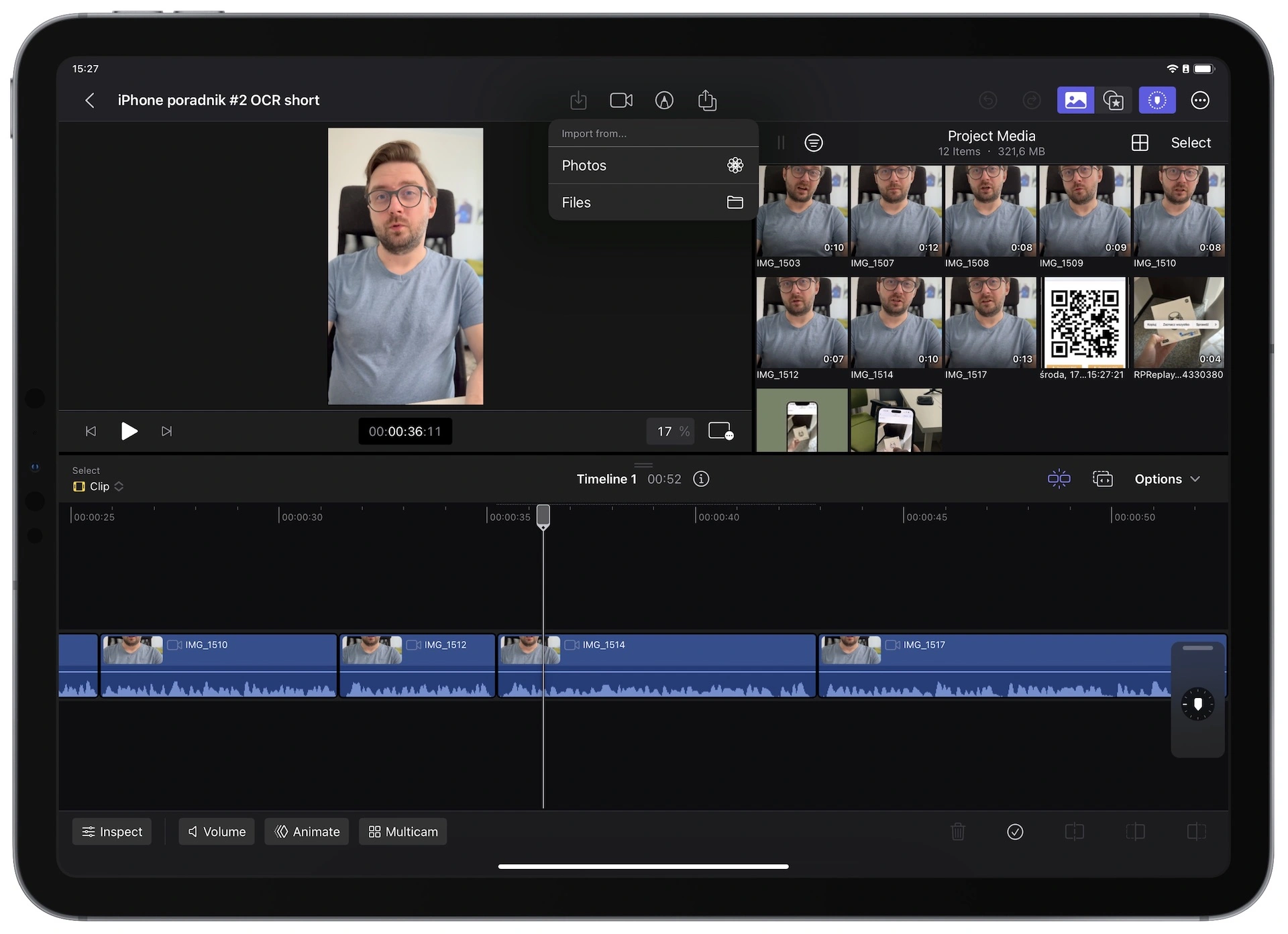1288x934 pixels.
Task: Play the timeline preview
Action: tap(129, 431)
